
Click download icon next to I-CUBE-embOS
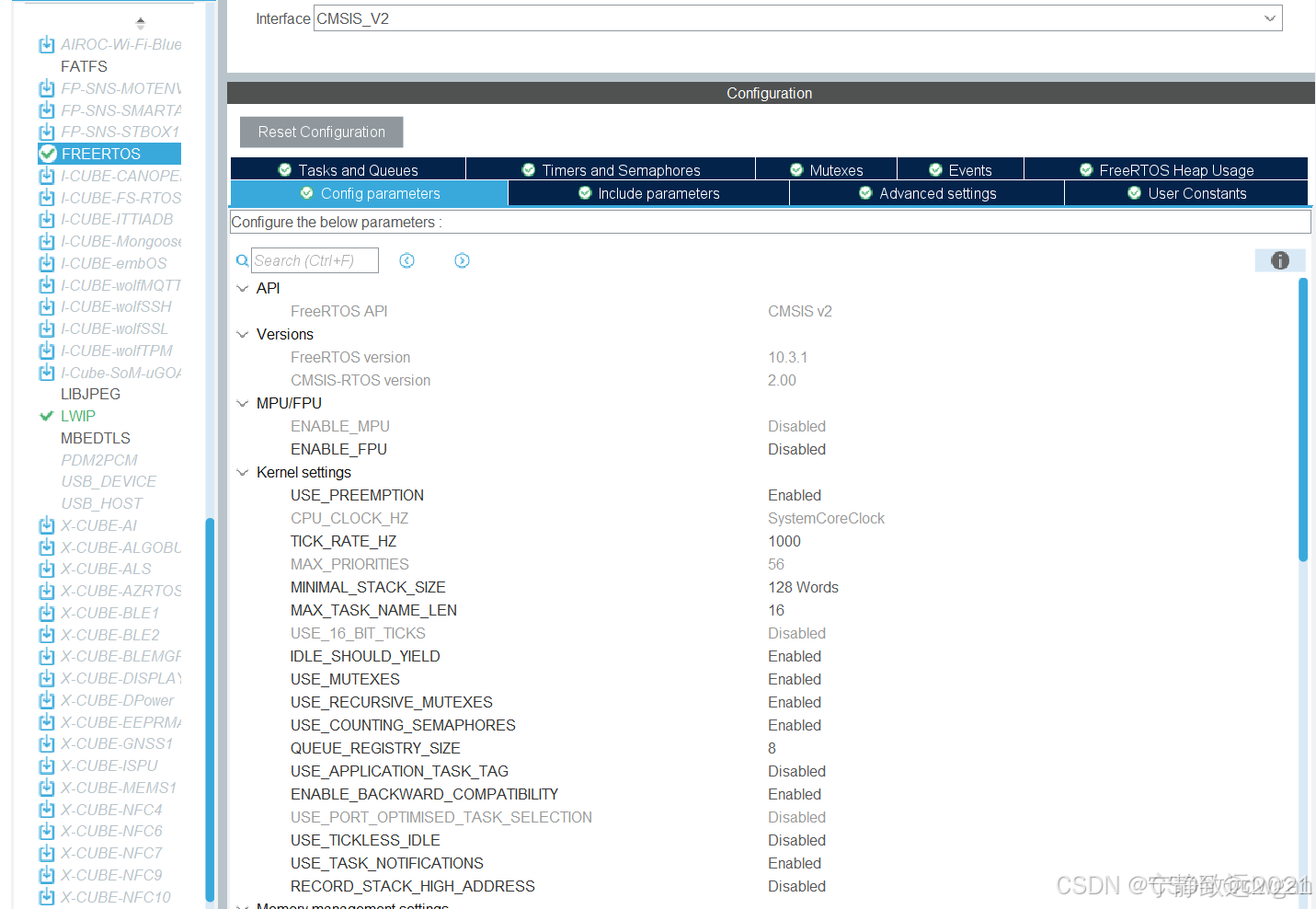(x=47, y=263)
